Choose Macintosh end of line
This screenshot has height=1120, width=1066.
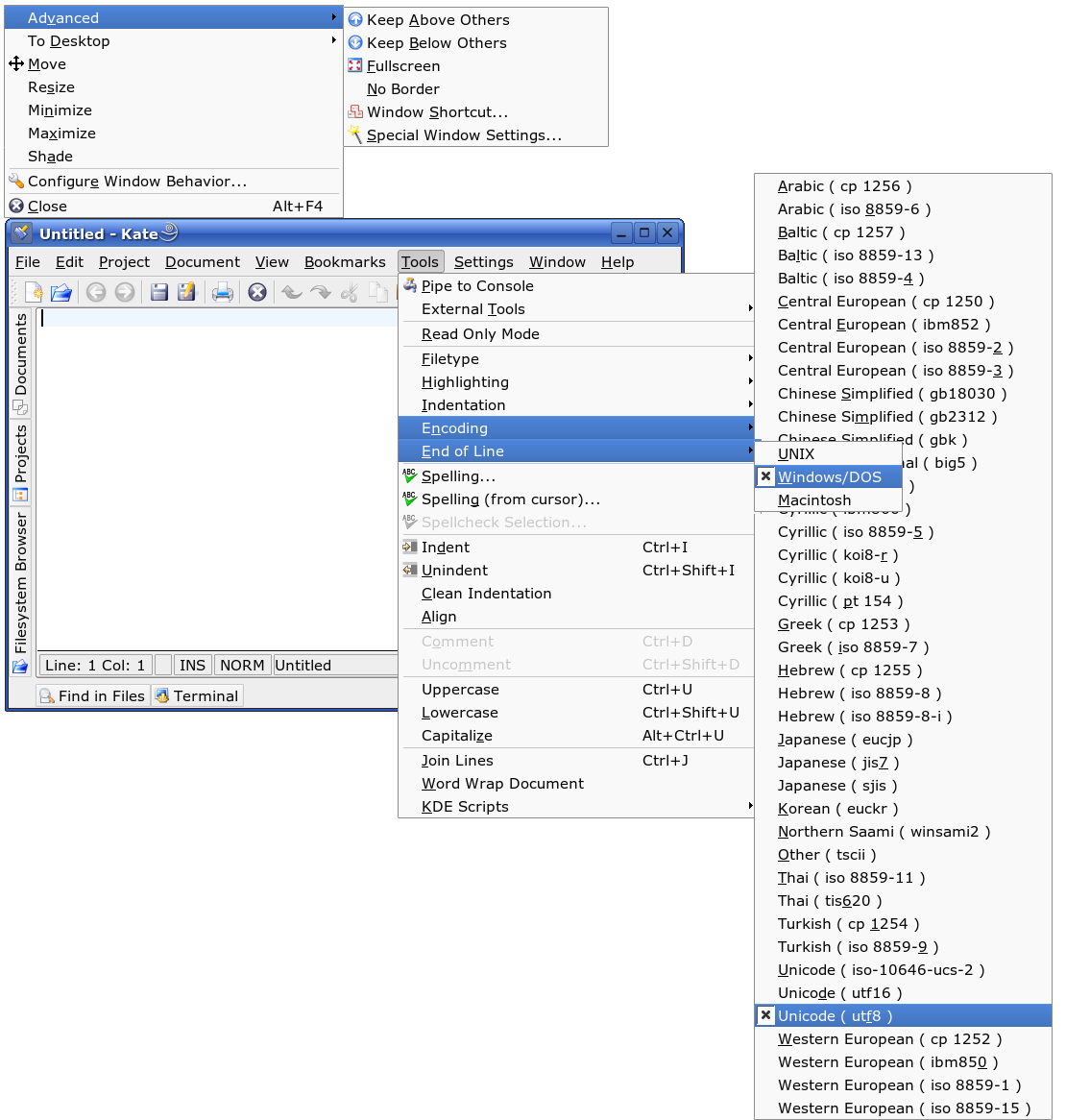point(828,500)
